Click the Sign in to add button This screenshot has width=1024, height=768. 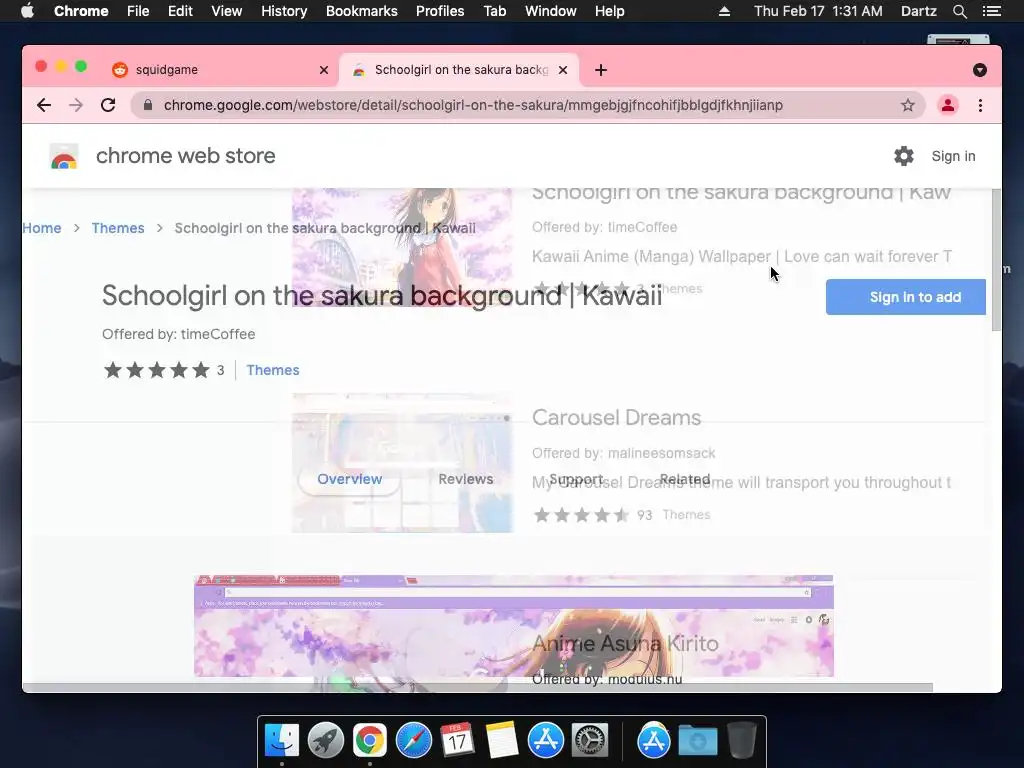click(906, 297)
